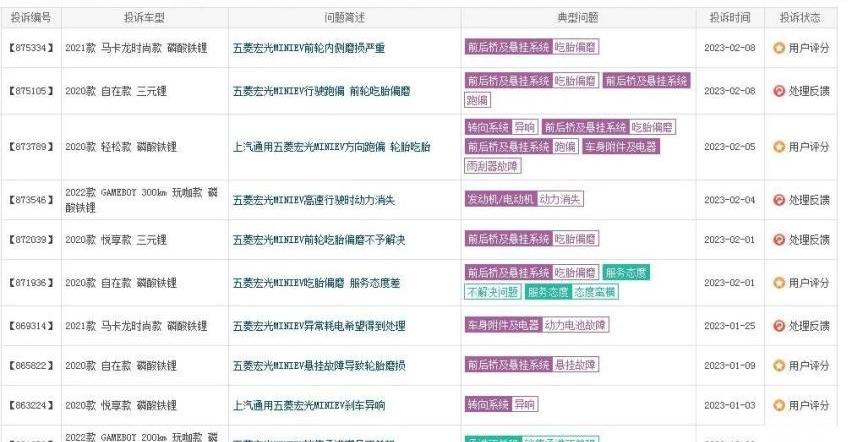The image size is (852, 442).
Task: Select the 跑偏 tag in row 873789
Action: tap(565, 147)
